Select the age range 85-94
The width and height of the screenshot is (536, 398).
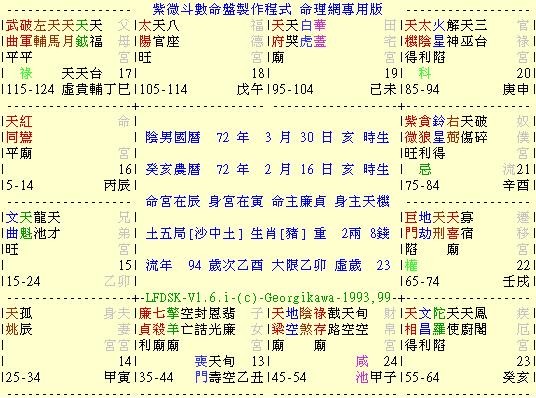423,90
